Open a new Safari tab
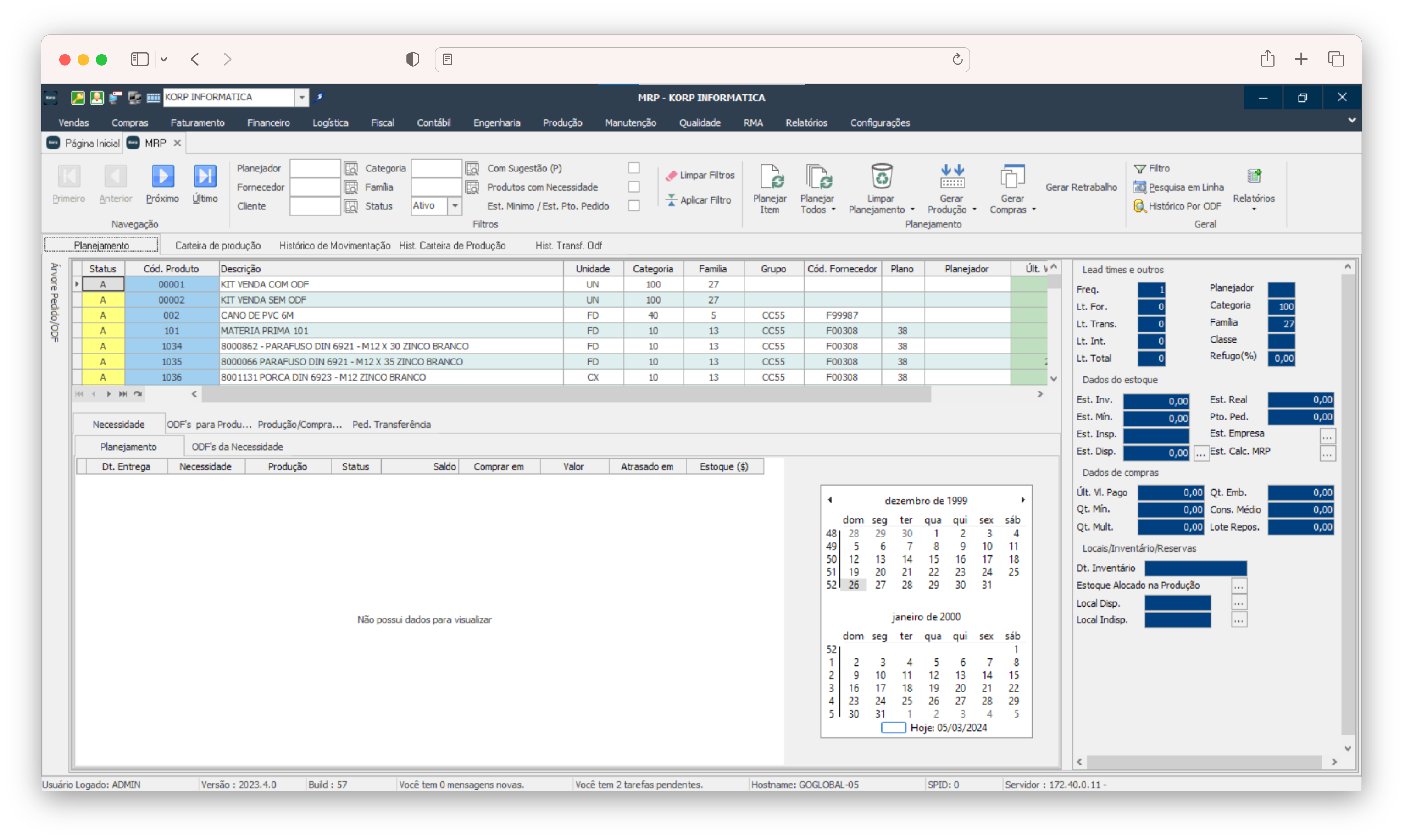 pos(1301,59)
